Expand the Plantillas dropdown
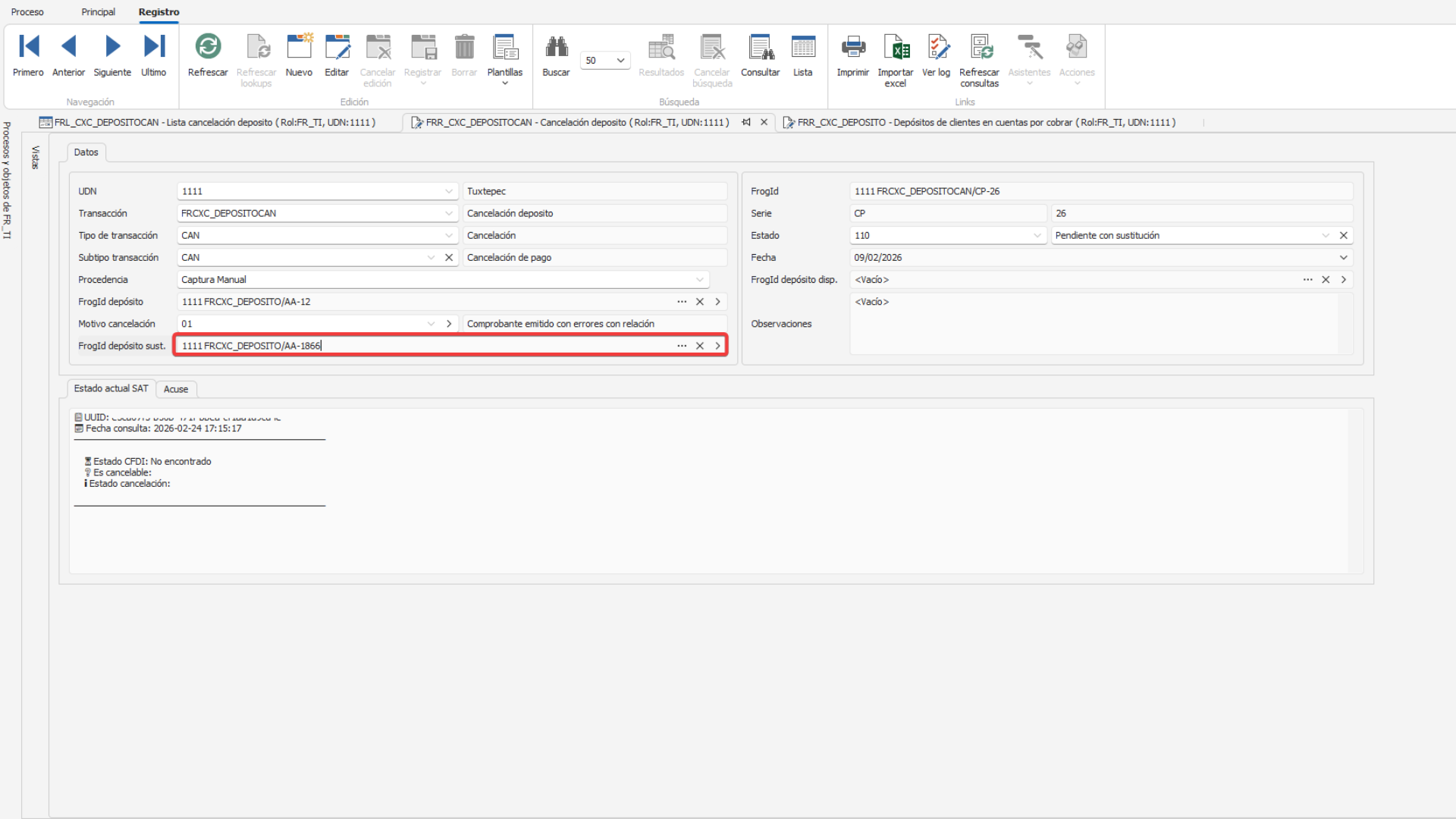Viewport: 1456px width, 819px height. 505,83
